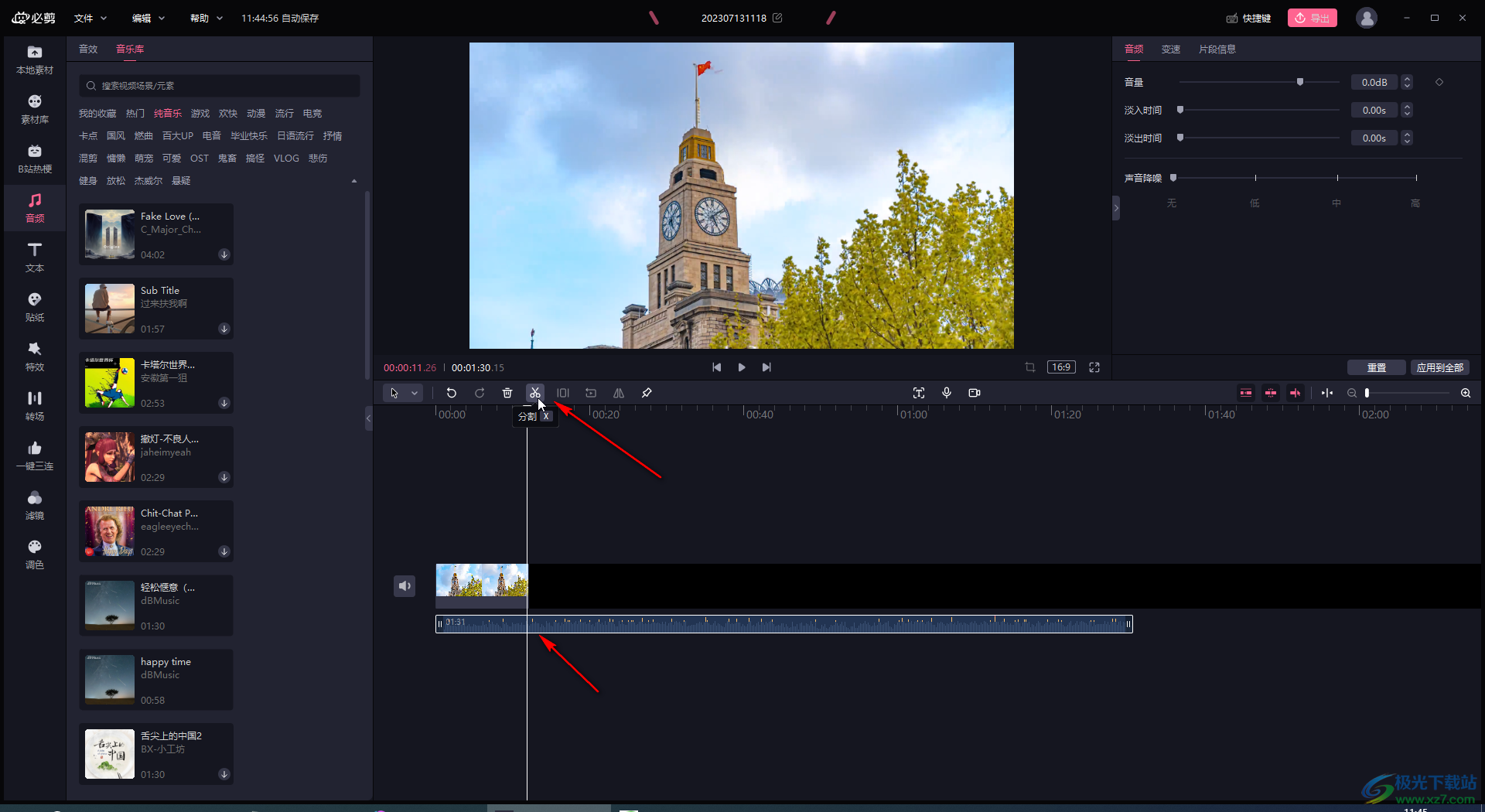Open the 文件 menu dropdown
Viewport: 1485px width, 812px height.
coord(90,18)
